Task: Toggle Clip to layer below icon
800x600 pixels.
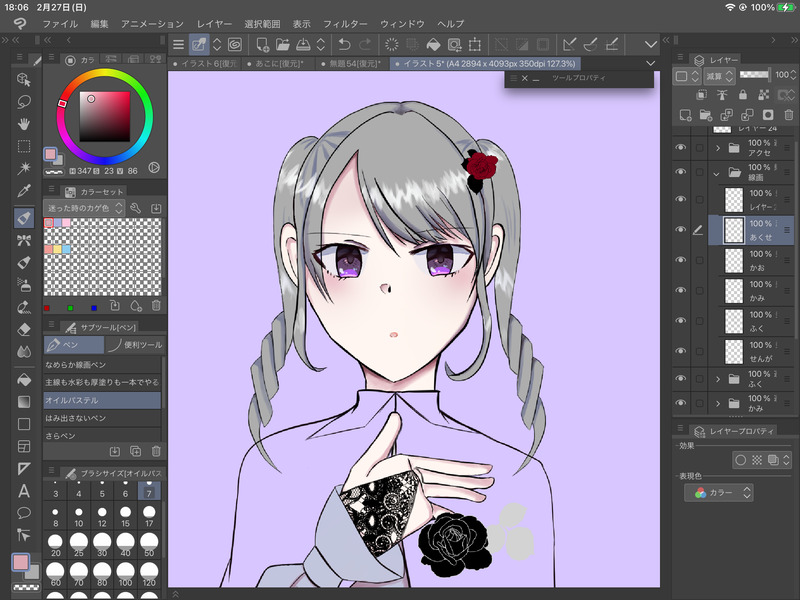Action: pos(702,95)
